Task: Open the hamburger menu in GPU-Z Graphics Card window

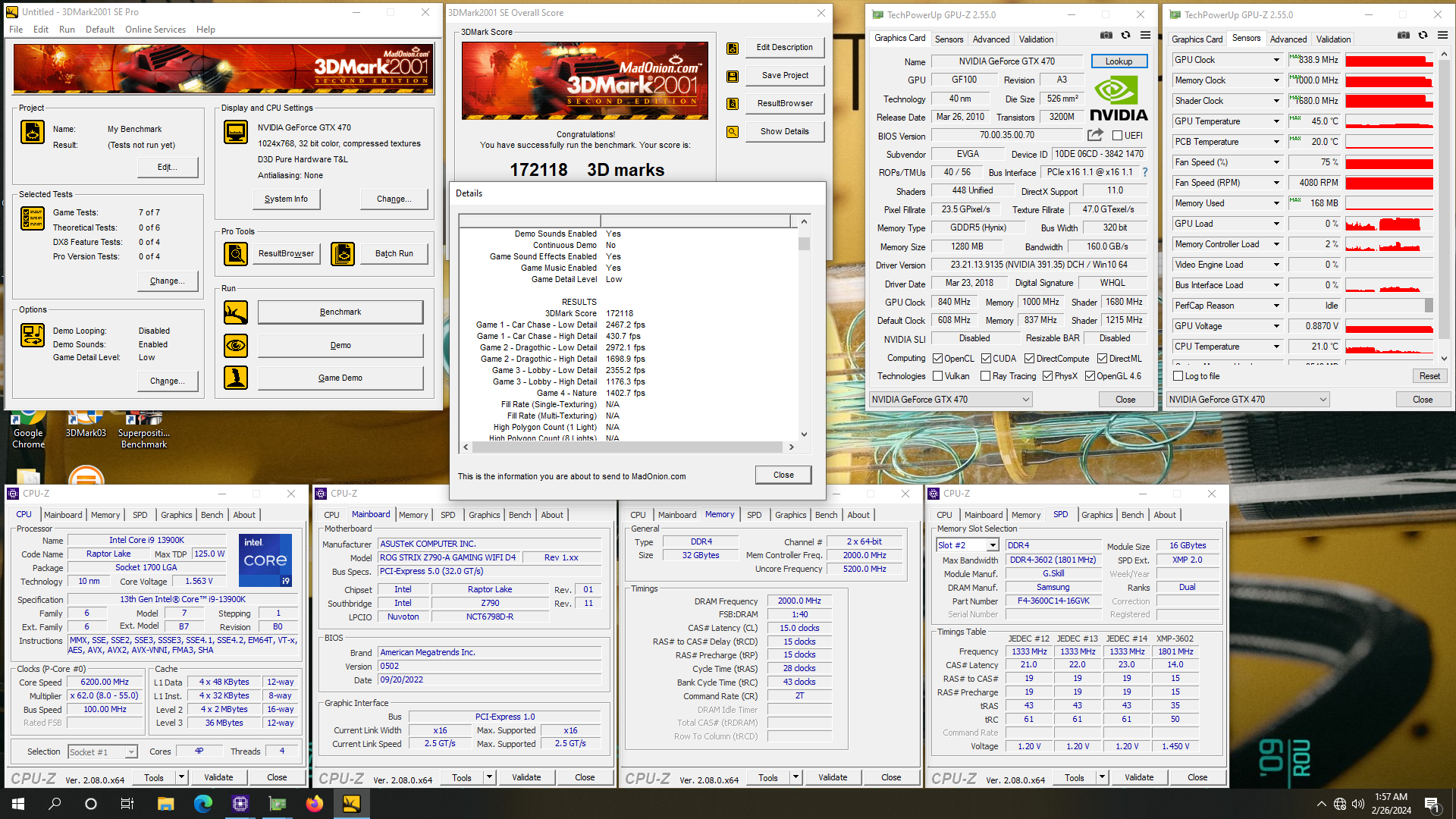Action: click(1145, 35)
